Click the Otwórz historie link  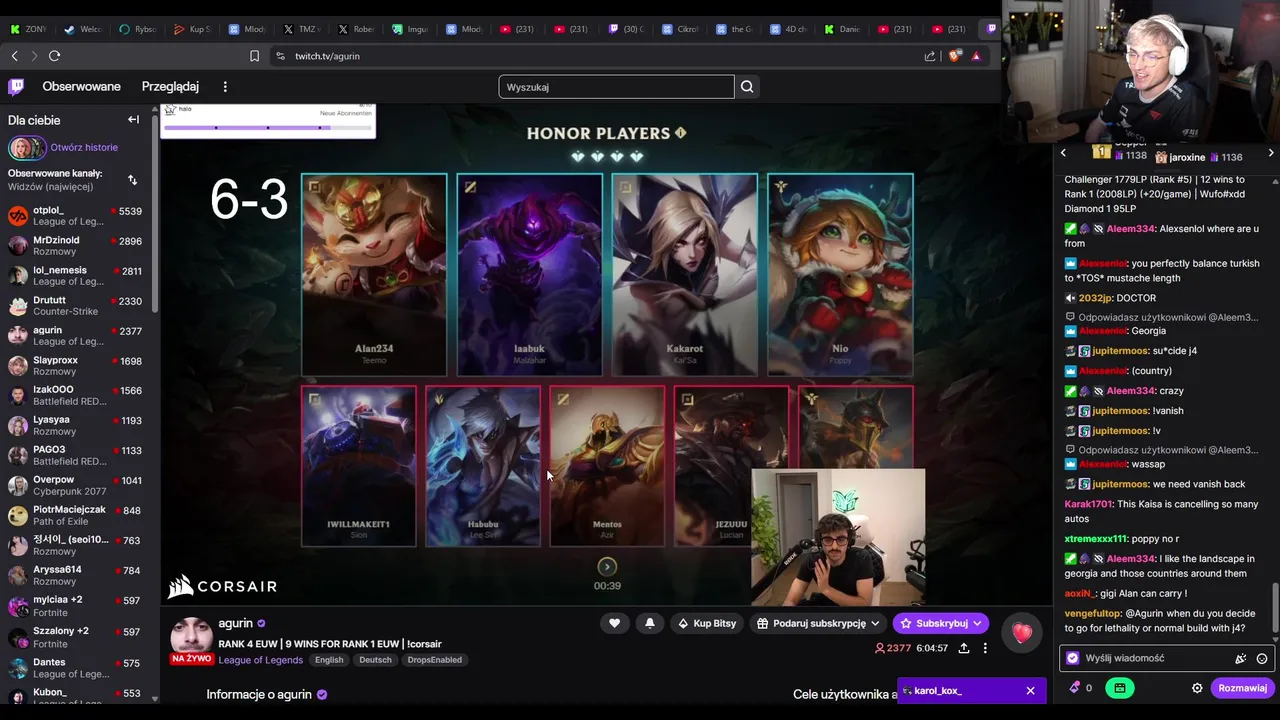84,147
